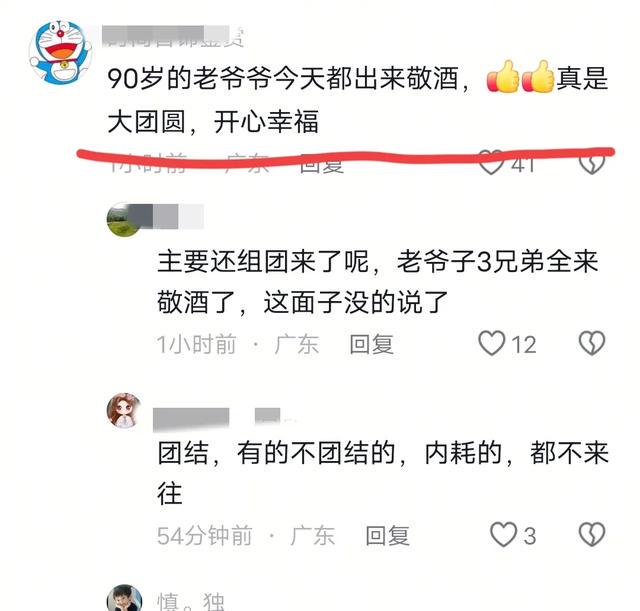Like the 团结 comment with 3 likes
Screen dimensions: 640x611
click(x=503, y=535)
